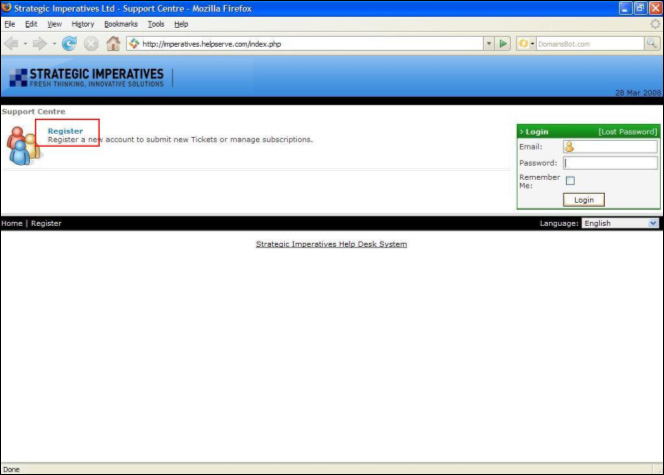
Task: Open the Bookmarks menu
Action: click(x=120, y=23)
